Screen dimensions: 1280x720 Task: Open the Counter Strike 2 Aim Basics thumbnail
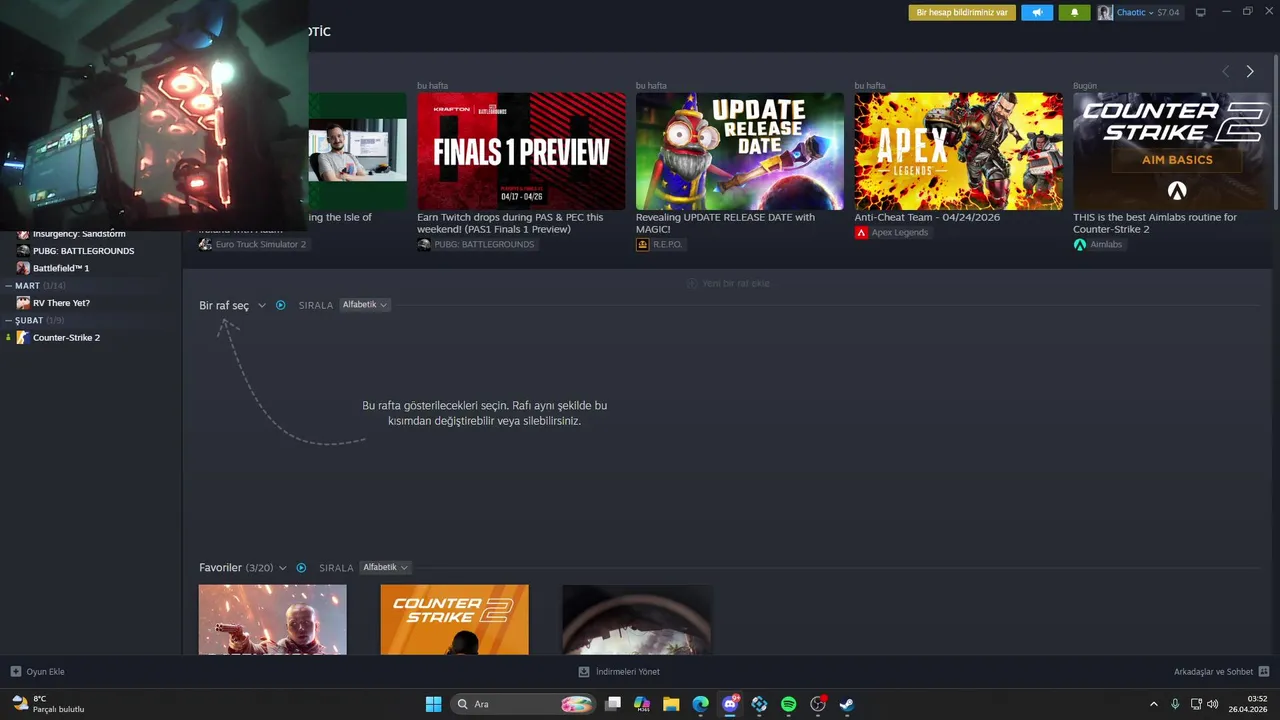point(1172,151)
